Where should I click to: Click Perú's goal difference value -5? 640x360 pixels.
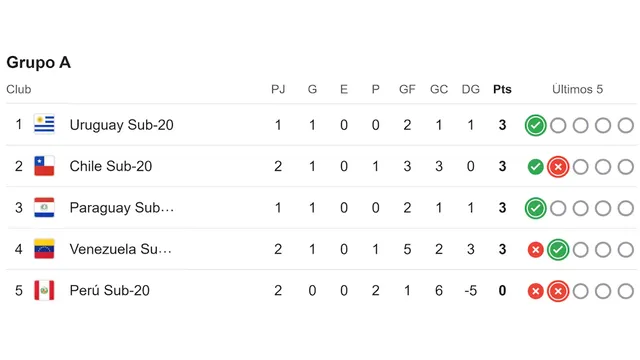471,291
